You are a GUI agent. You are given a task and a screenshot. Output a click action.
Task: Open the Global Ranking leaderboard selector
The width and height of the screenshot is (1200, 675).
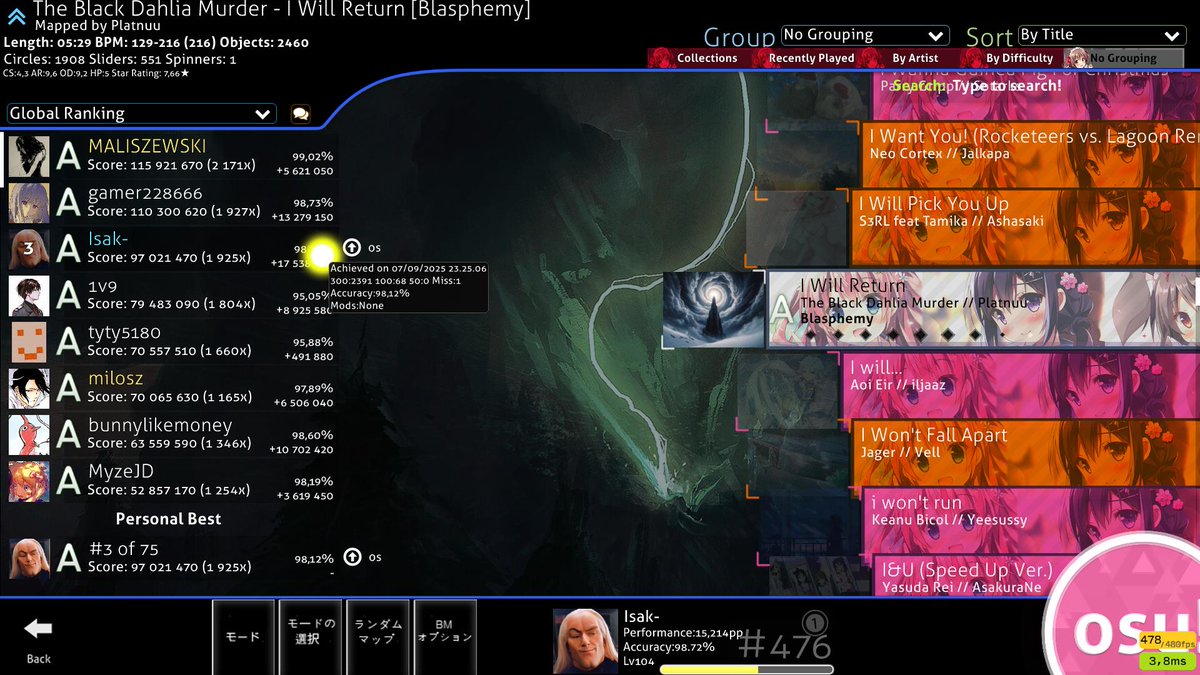coord(140,113)
